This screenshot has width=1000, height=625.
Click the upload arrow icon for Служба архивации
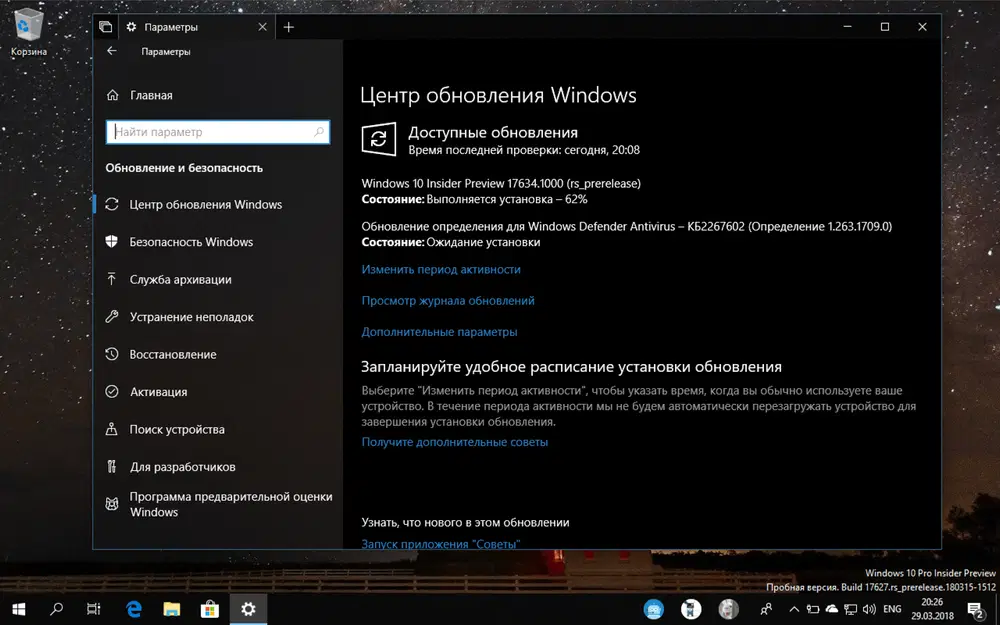(112, 279)
